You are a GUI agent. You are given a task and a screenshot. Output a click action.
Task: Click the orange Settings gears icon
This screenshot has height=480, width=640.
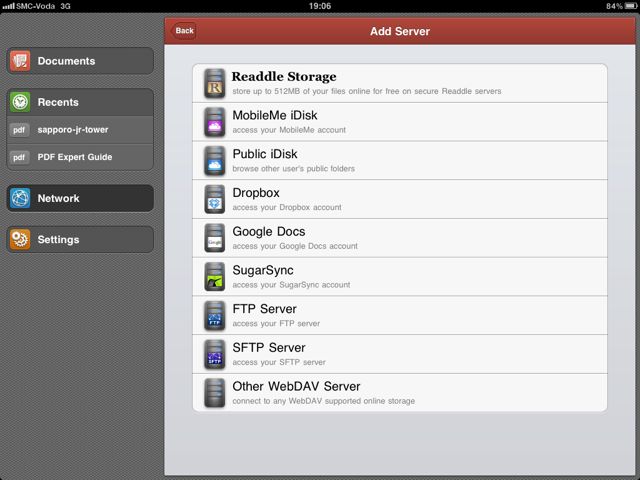pos(20,240)
